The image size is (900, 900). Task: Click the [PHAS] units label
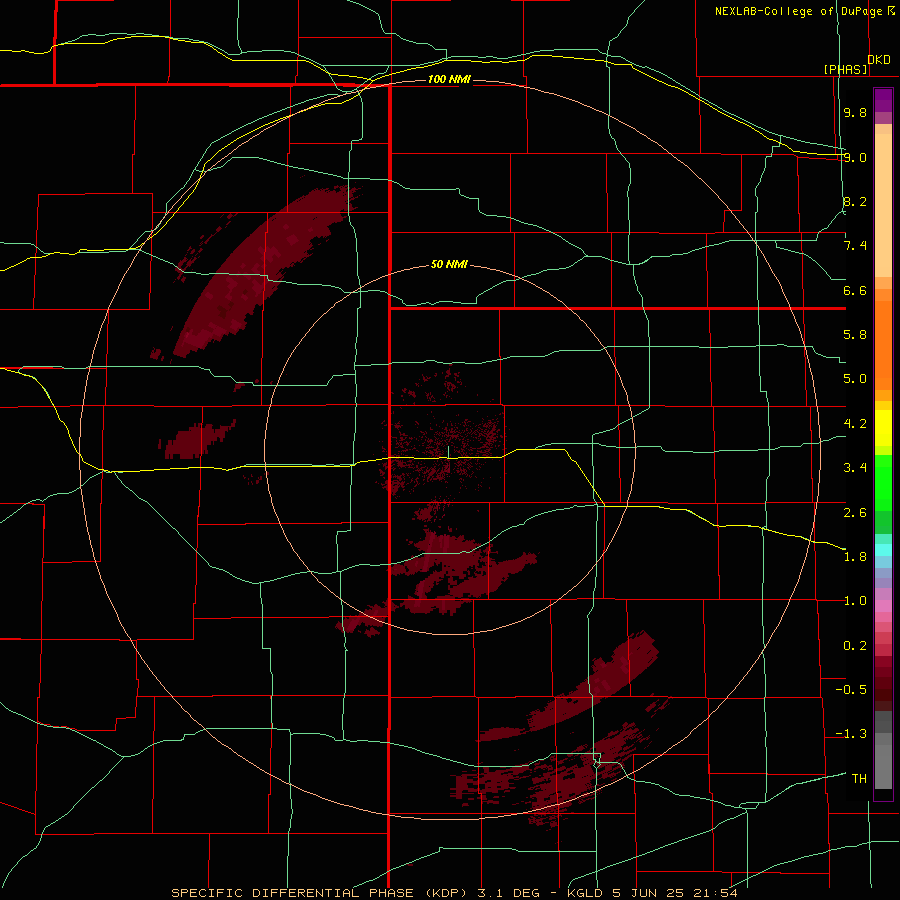[845, 69]
